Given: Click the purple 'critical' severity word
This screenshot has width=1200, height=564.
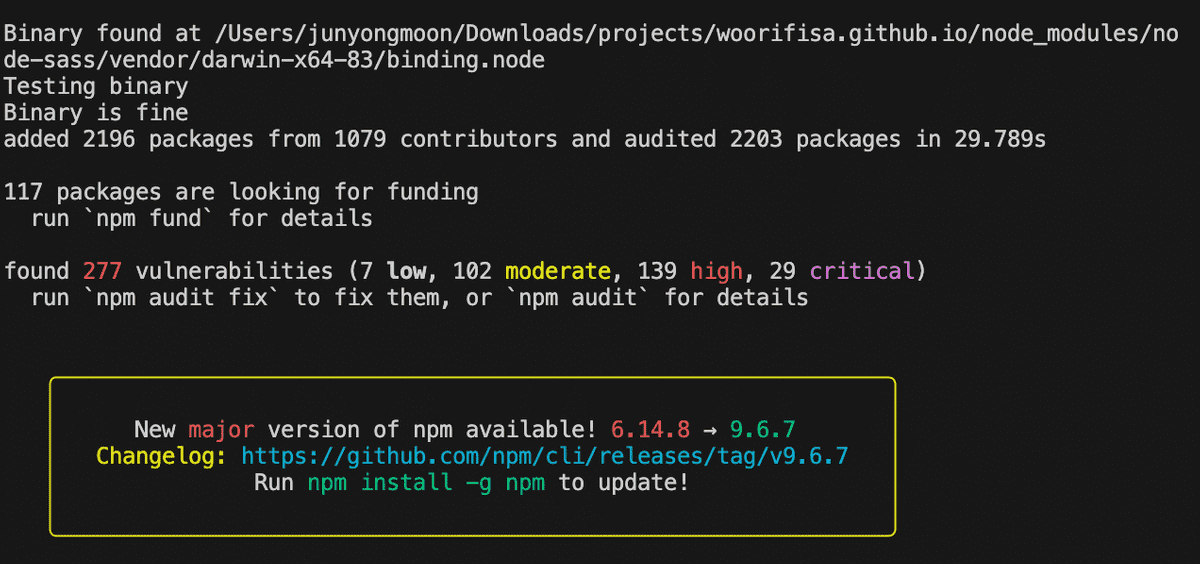Looking at the screenshot, I should [862, 271].
